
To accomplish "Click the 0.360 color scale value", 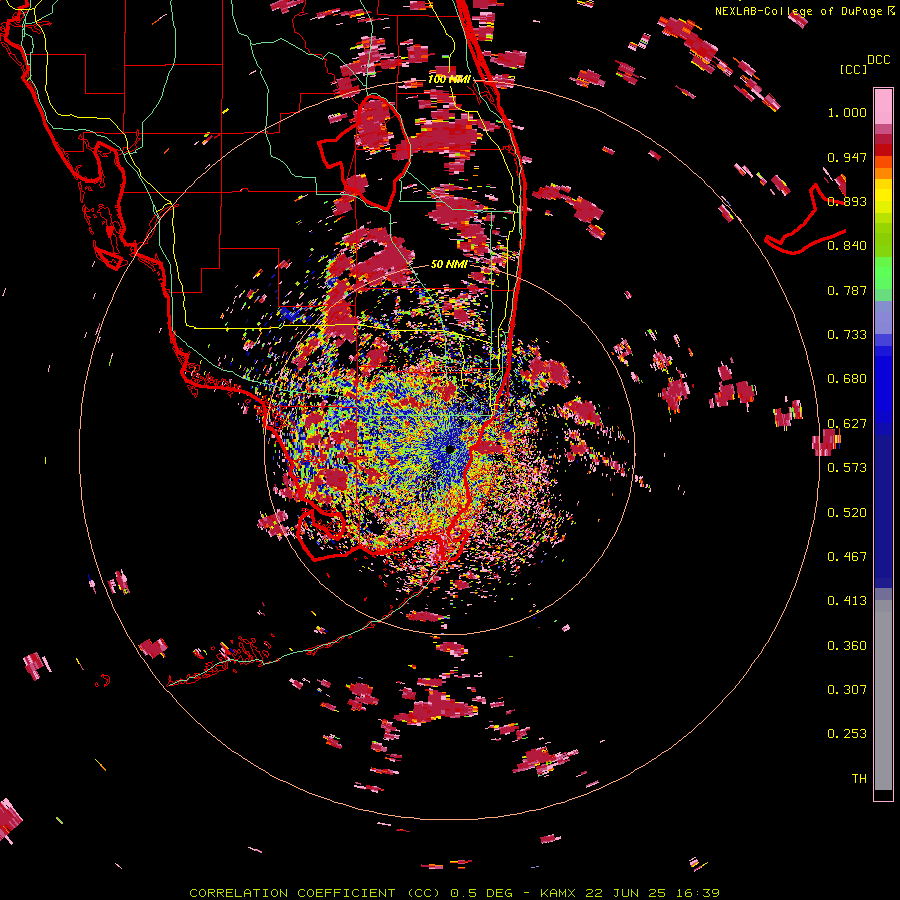I will (x=847, y=646).
